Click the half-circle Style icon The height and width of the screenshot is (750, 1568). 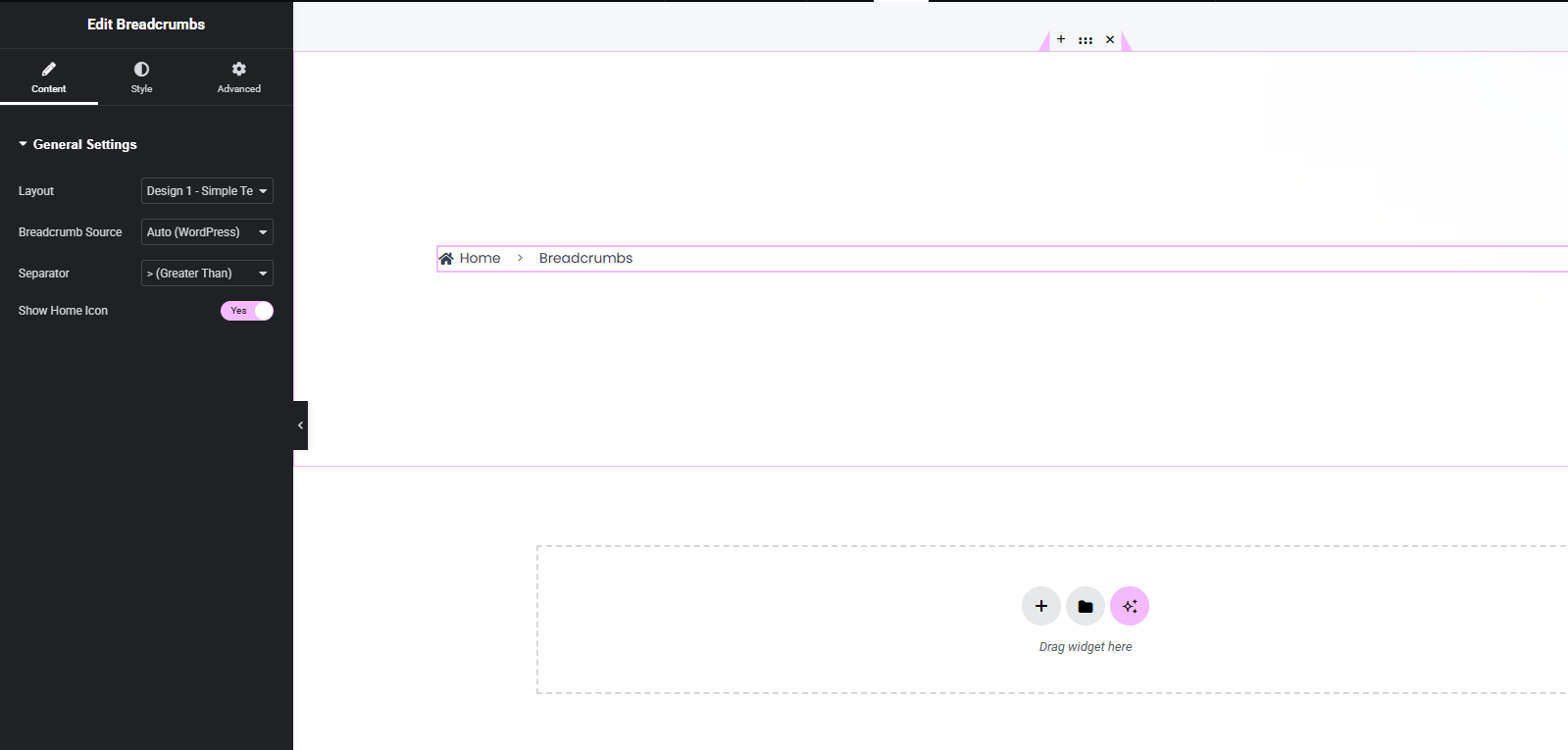click(x=141, y=69)
